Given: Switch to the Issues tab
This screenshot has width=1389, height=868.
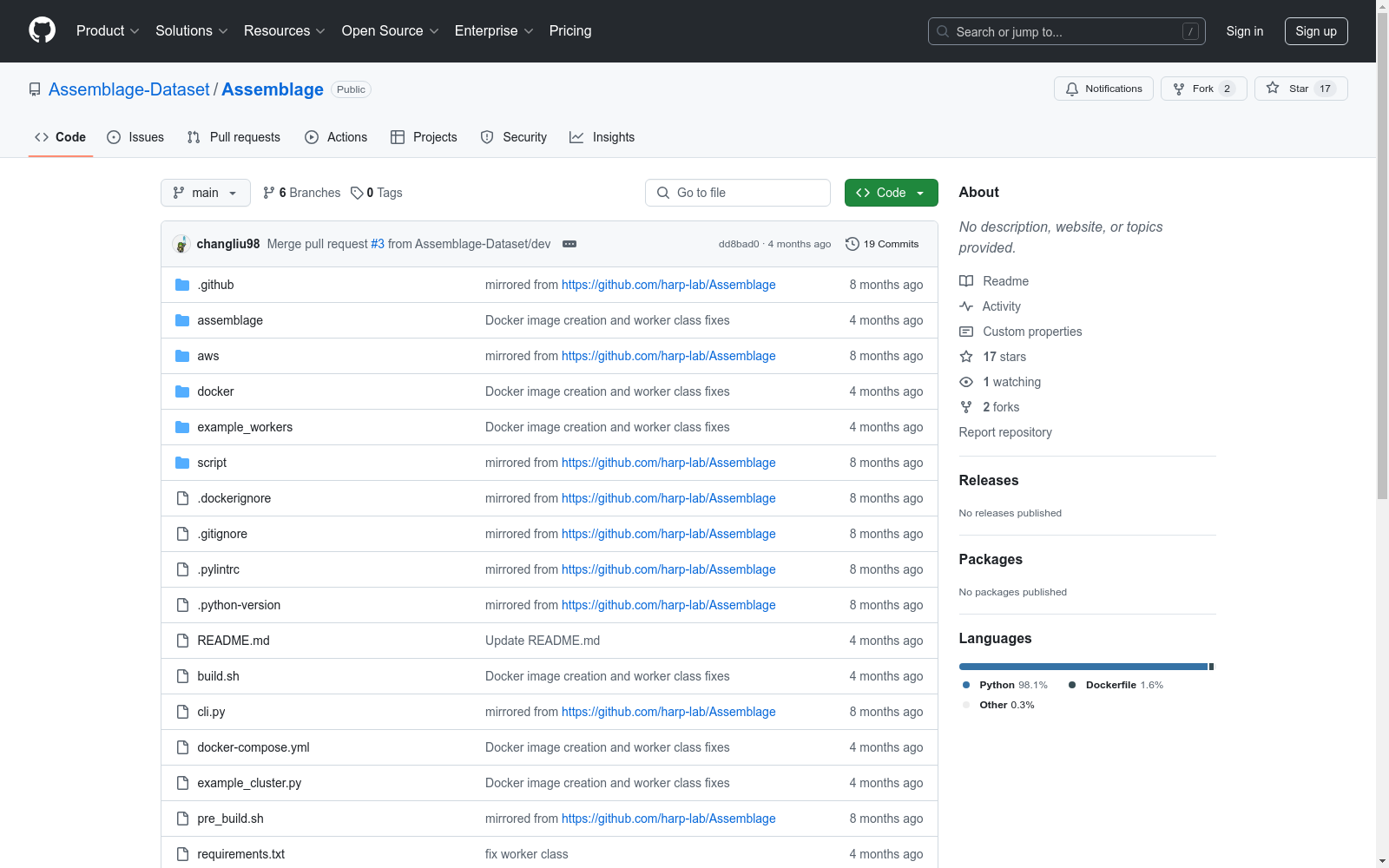Looking at the screenshot, I should coord(135,137).
